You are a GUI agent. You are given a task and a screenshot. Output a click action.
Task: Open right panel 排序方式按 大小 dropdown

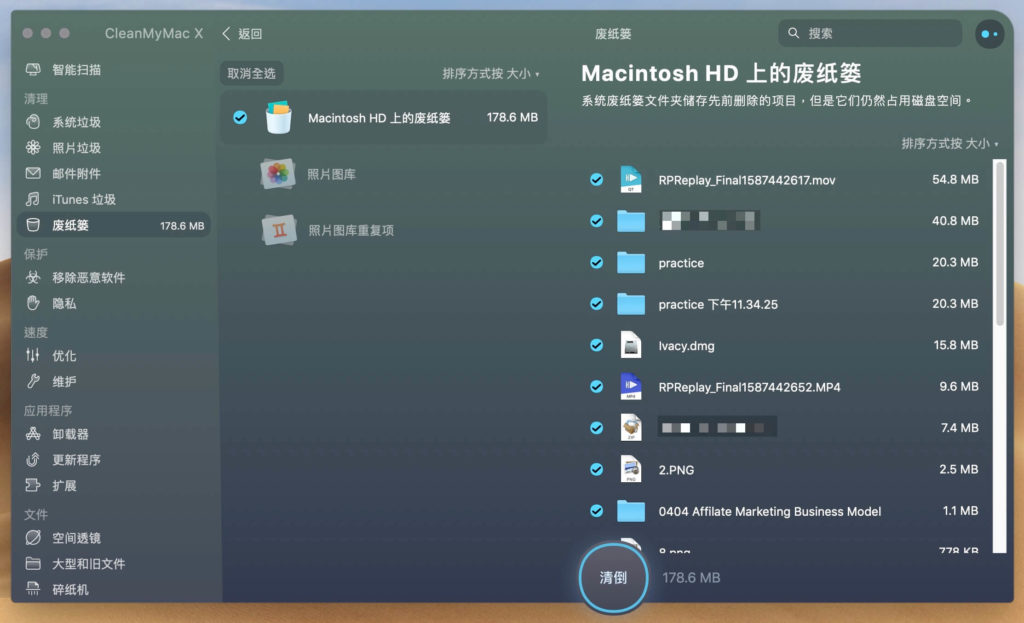(950, 144)
